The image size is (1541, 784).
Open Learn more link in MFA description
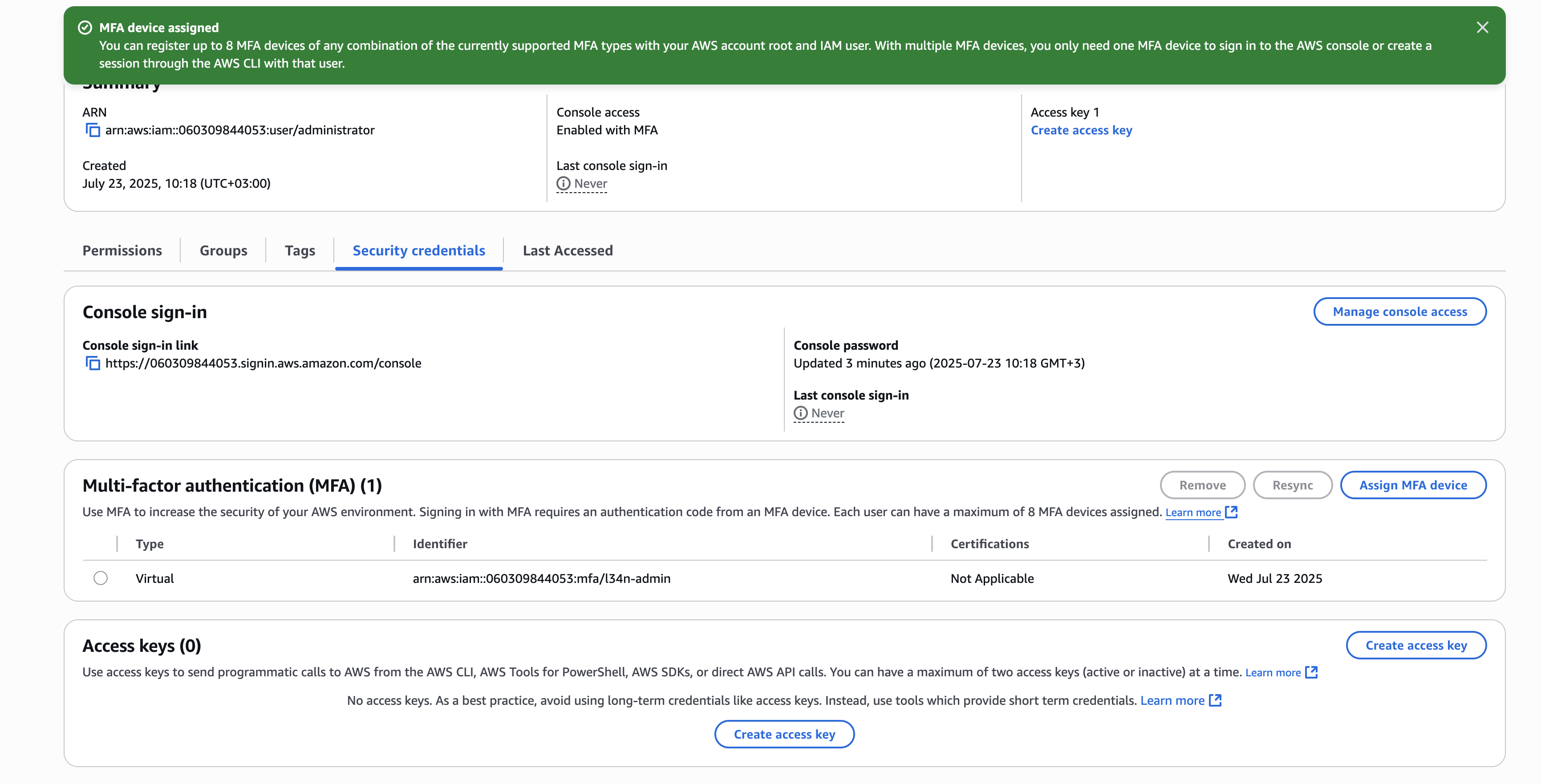click(x=1193, y=513)
